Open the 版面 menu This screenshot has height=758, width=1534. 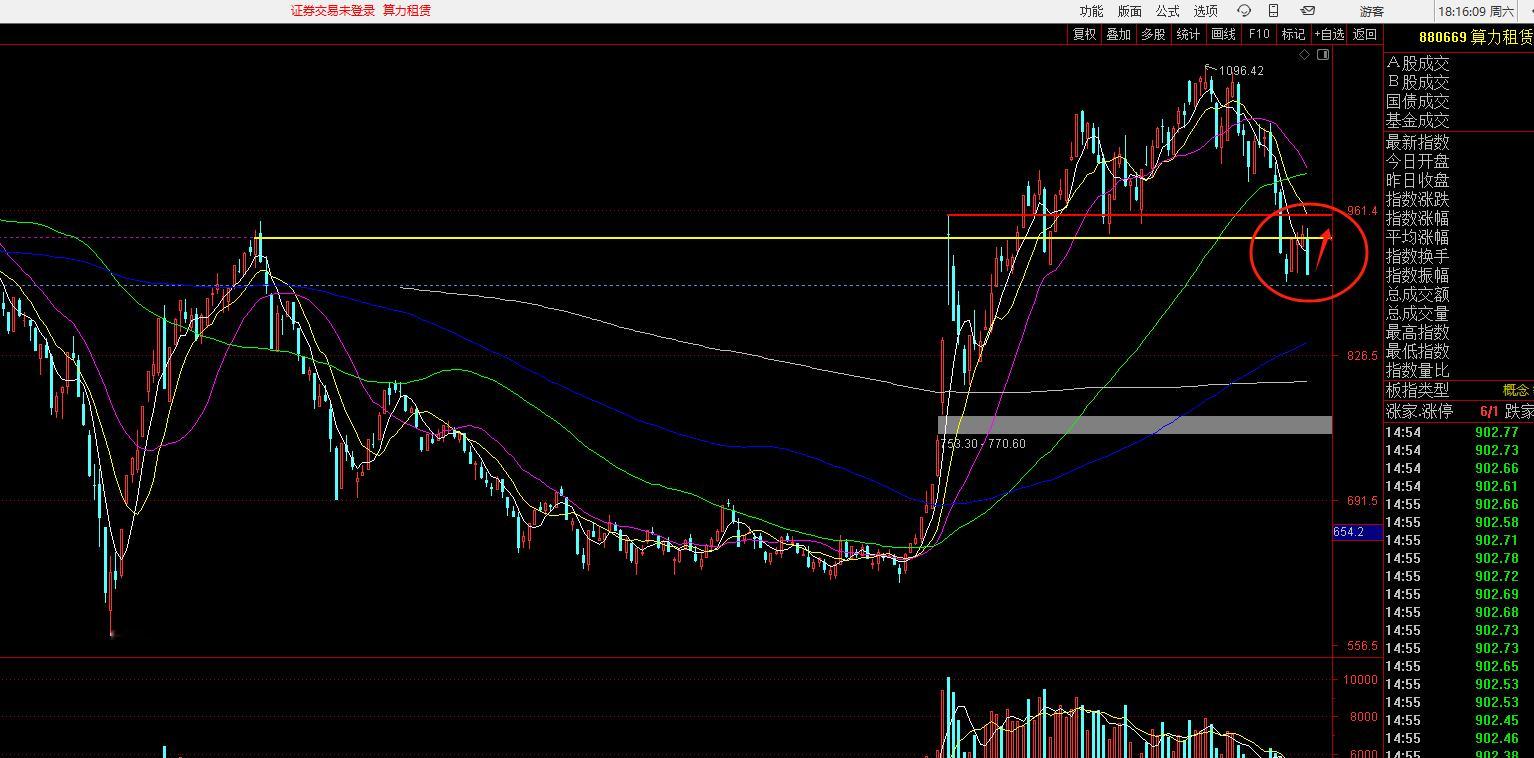click(1129, 11)
